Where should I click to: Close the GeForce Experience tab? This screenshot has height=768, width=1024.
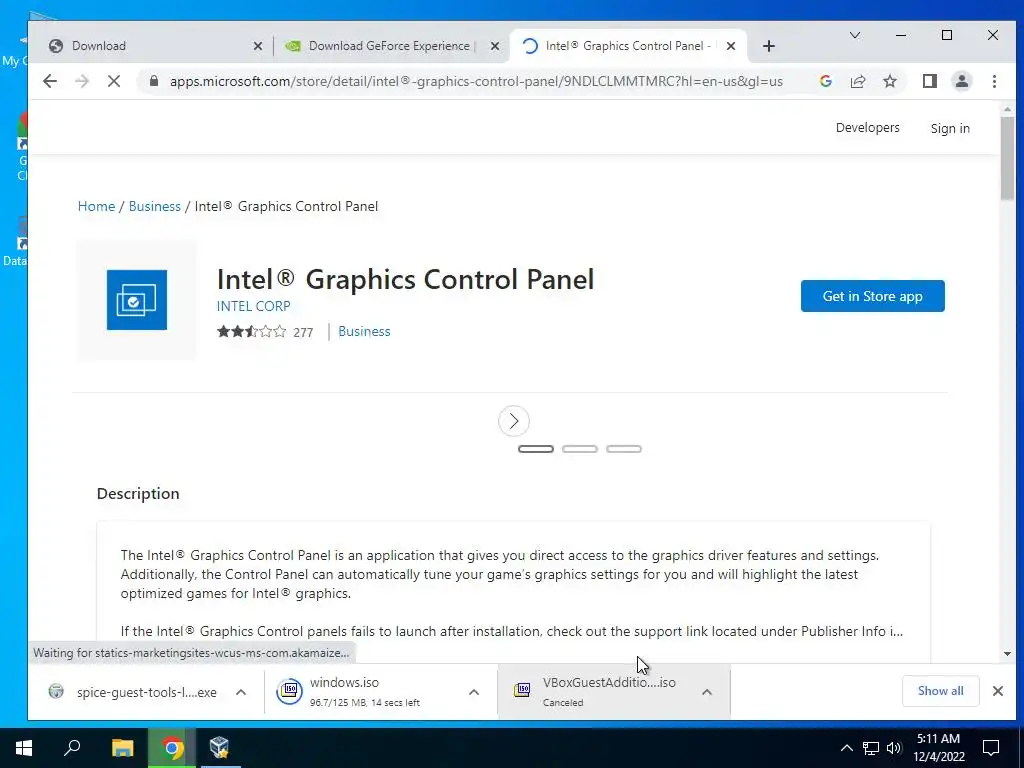pos(494,46)
